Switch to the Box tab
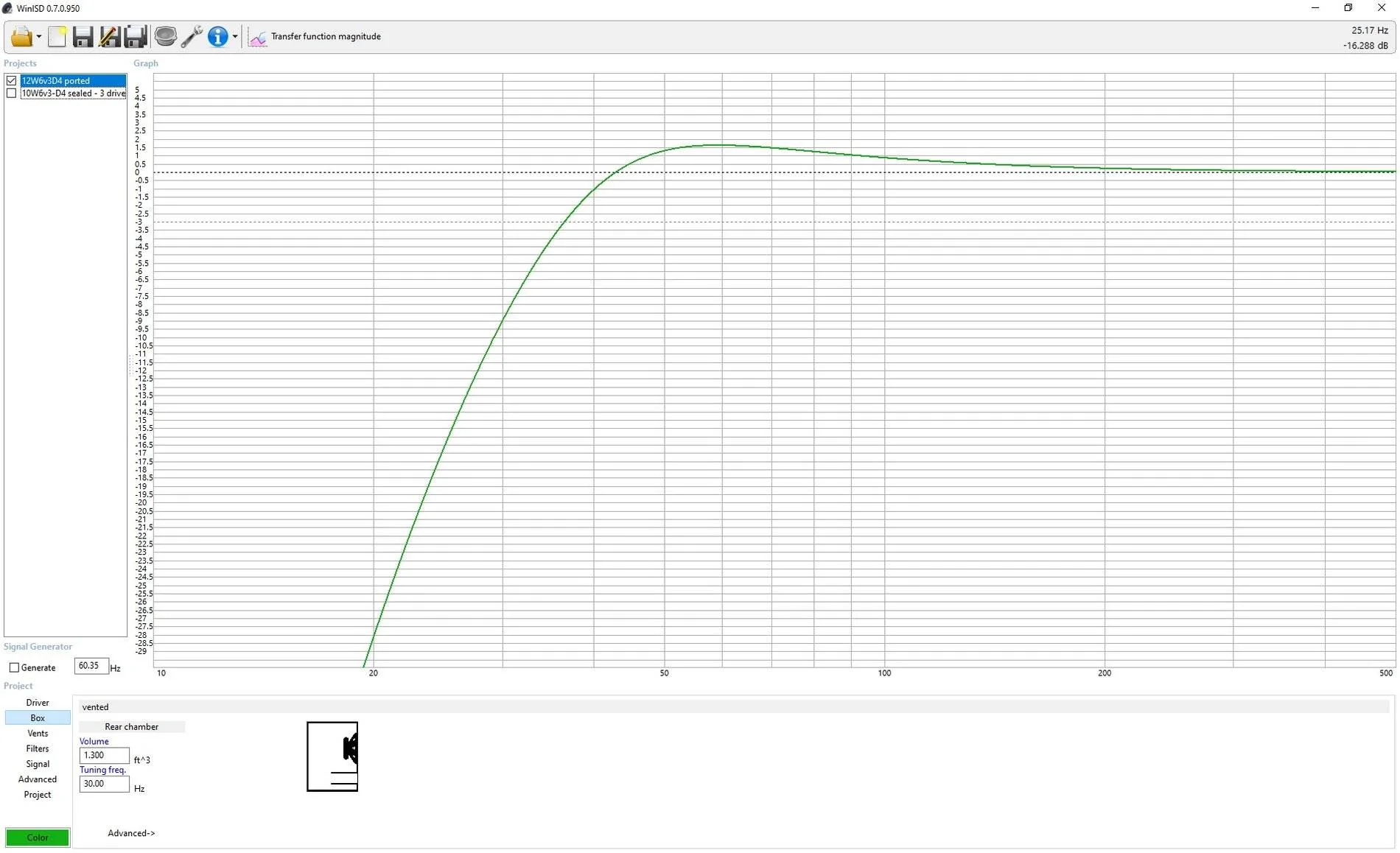 [38, 718]
